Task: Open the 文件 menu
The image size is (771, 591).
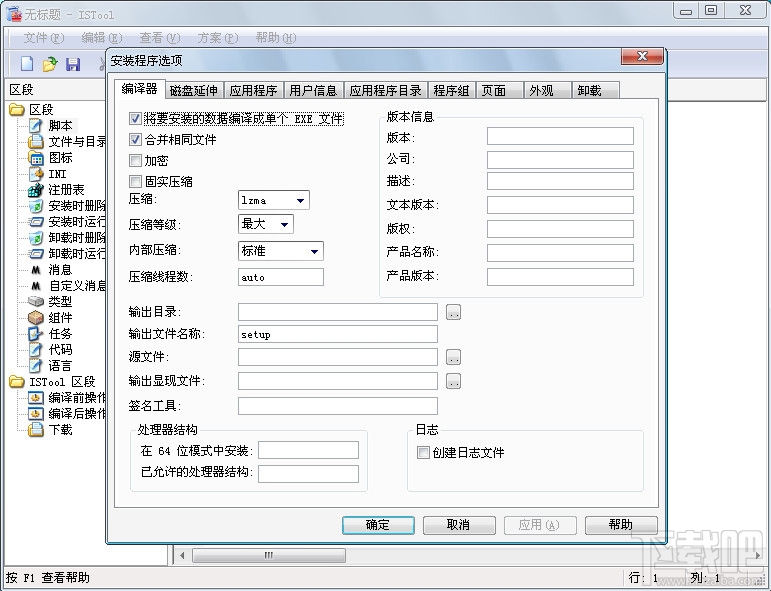Action: click(44, 37)
